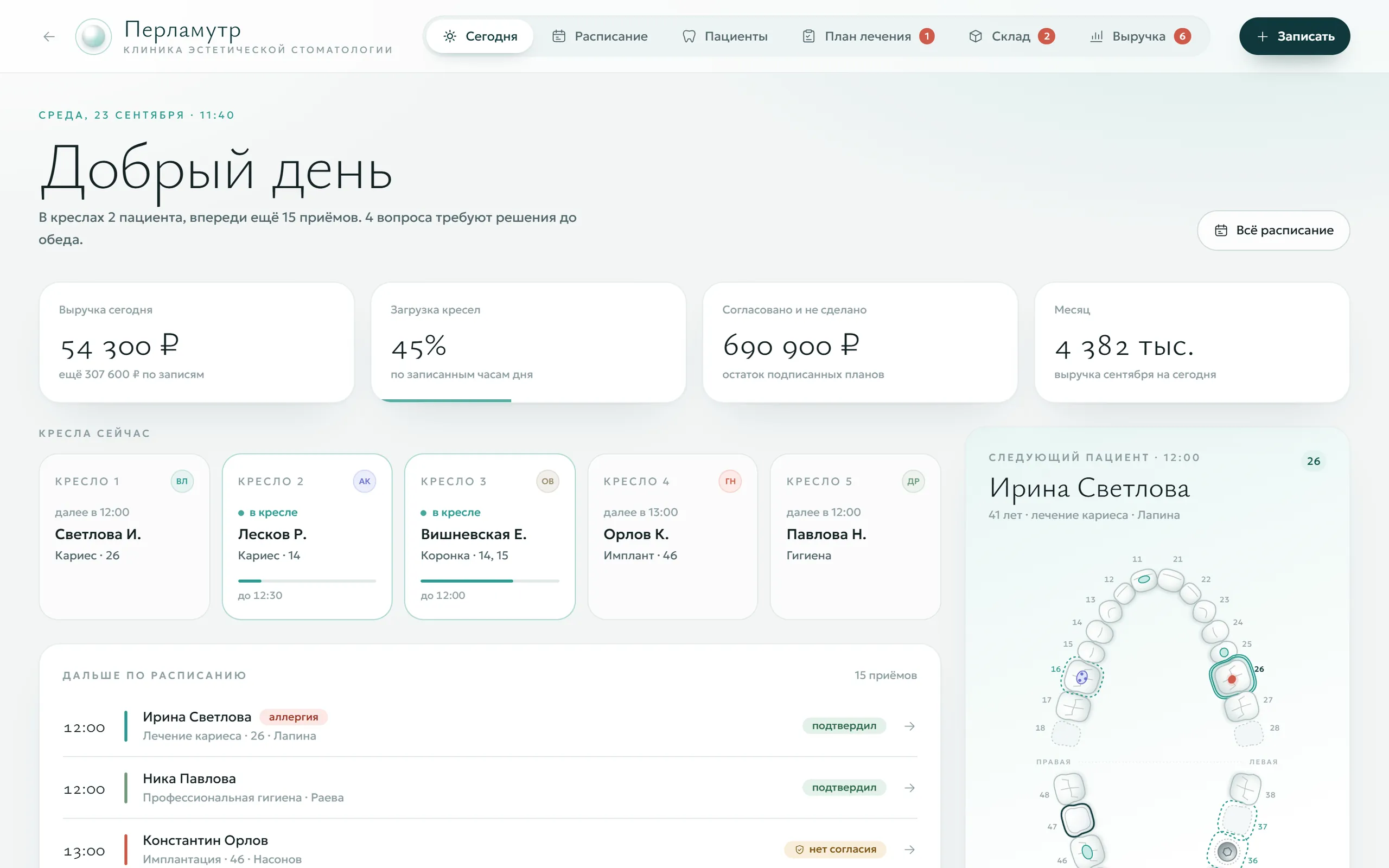Viewport: 1389px width, 868px height.
Task: Click the badge 1 on План лечения
Action: click(926, 36)
